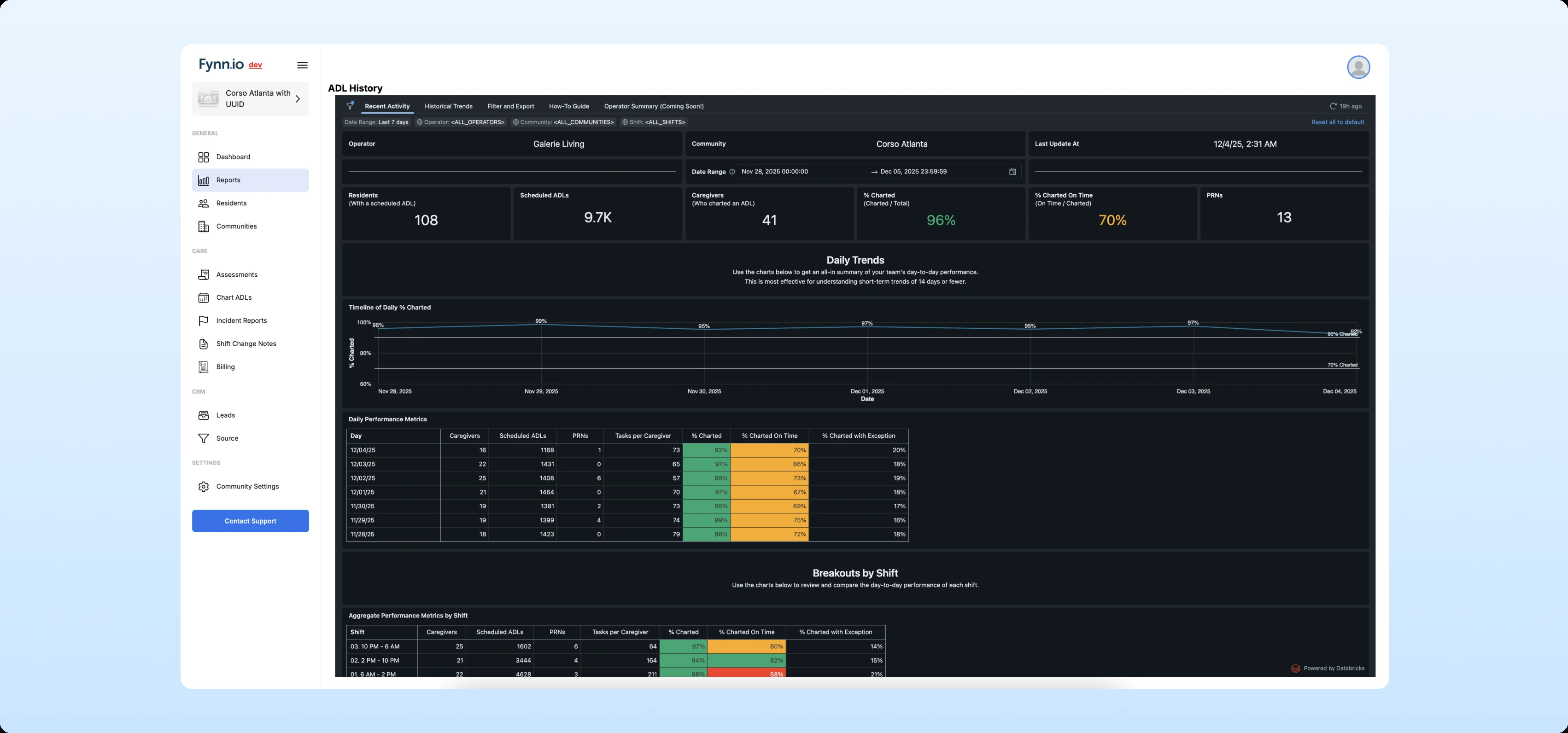Viewport: 1568px width, 733px height.
Task: Expand Corso Atlanta community switcher chevron
Action: tap(298, 99)
